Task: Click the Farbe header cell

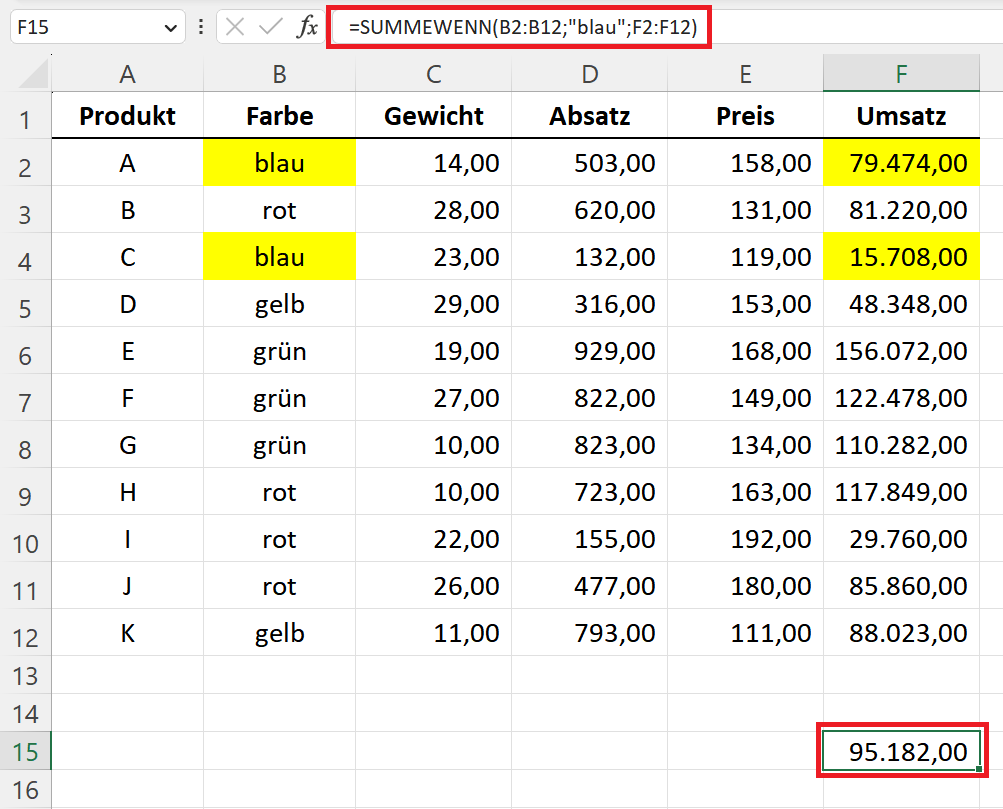Action: point(280,116)
